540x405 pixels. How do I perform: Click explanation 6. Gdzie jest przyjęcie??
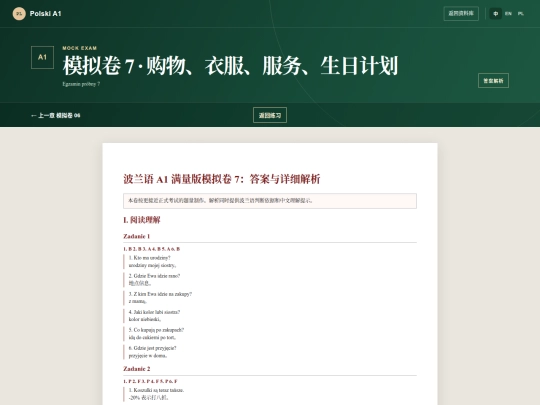tap(270, 352)
